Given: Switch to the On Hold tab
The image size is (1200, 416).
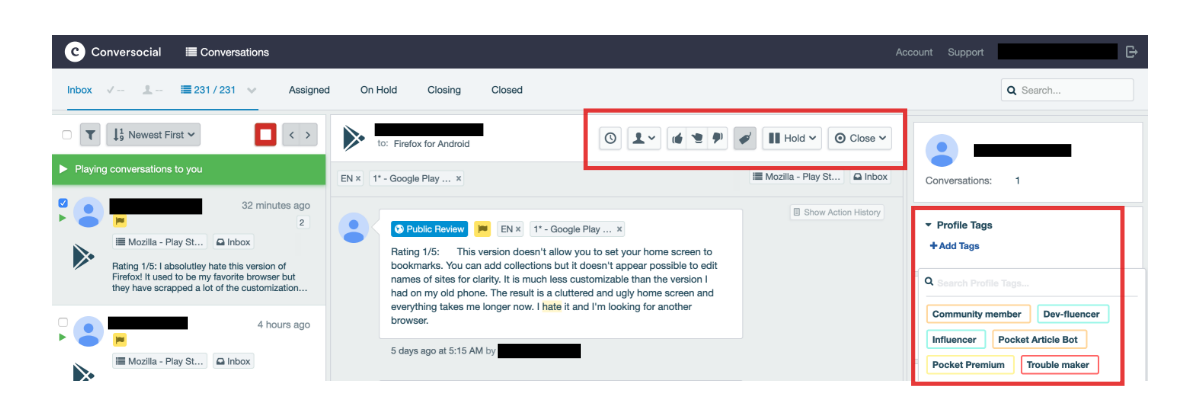Looking at the screenshot, I should [378, 90].
